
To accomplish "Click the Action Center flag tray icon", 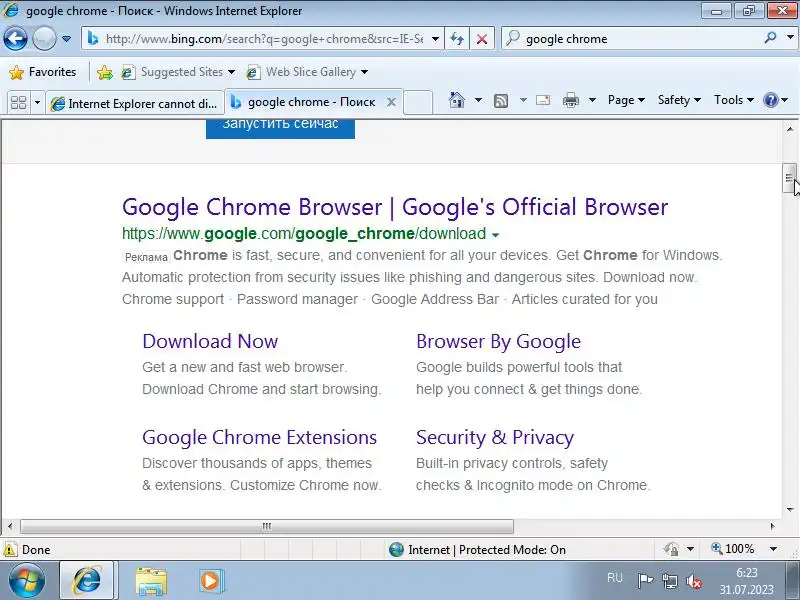I will [645, 581].
